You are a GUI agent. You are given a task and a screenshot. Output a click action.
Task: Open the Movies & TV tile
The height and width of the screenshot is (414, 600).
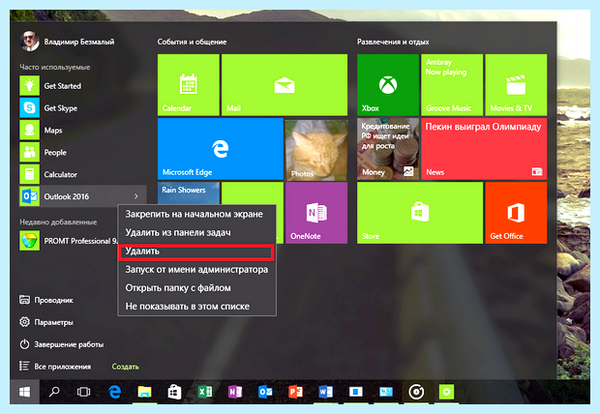pyautogui.click(x=516, y=85)
